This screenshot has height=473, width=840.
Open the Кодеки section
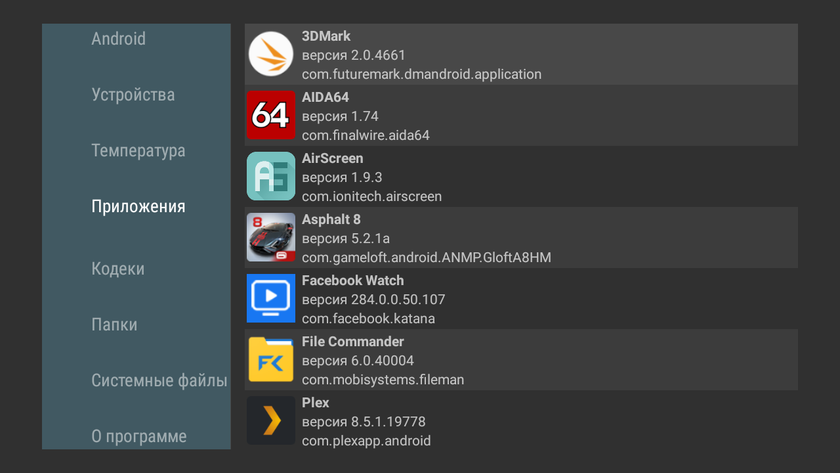coord(118,269)
